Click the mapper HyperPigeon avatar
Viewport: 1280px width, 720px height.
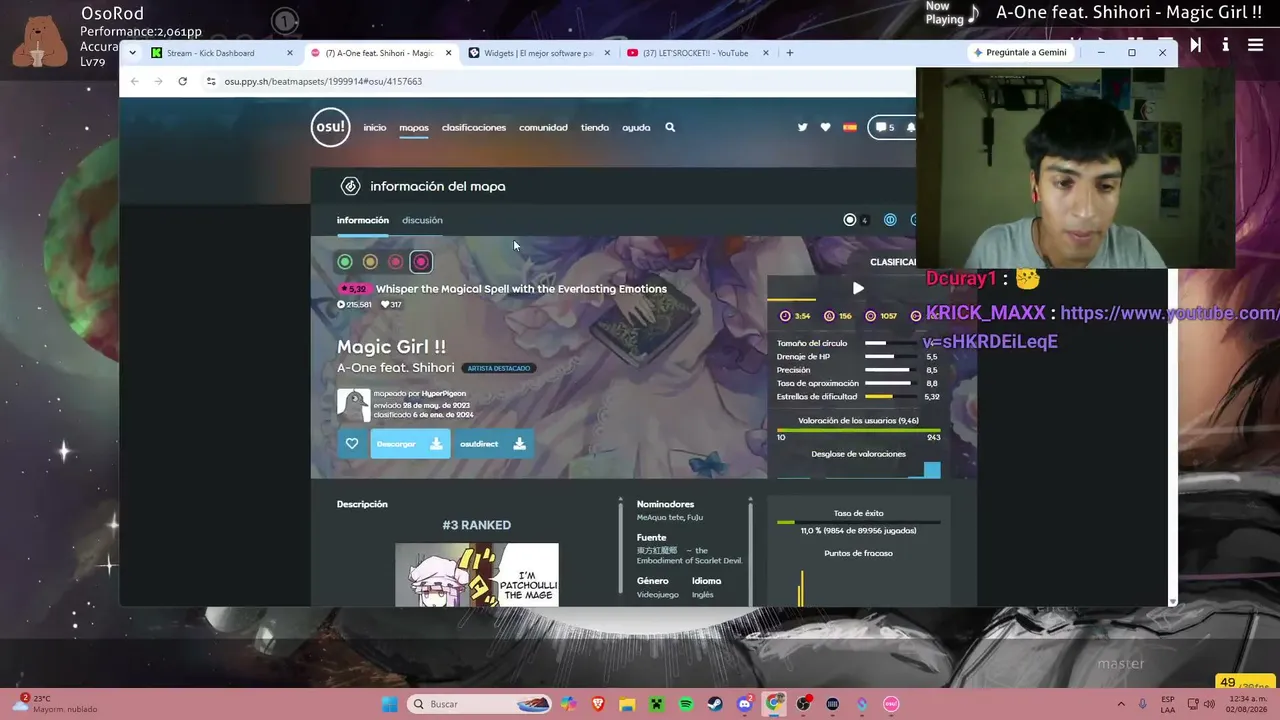353,405
